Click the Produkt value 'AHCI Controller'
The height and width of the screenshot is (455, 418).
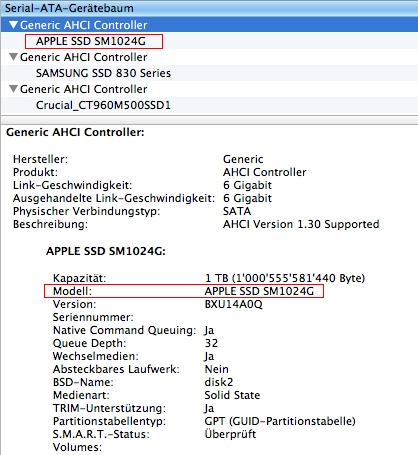pyautogui.click(x=265, y=172)
